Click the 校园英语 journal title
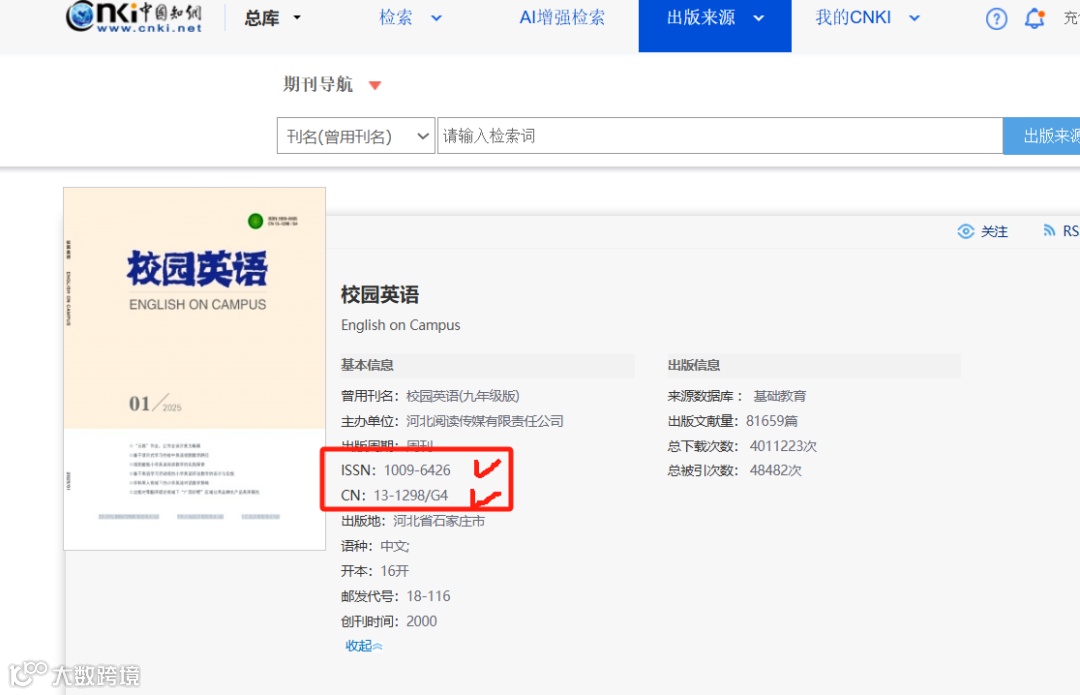Viewport: 1080px width, 695px height. click(x=380, y=295)
